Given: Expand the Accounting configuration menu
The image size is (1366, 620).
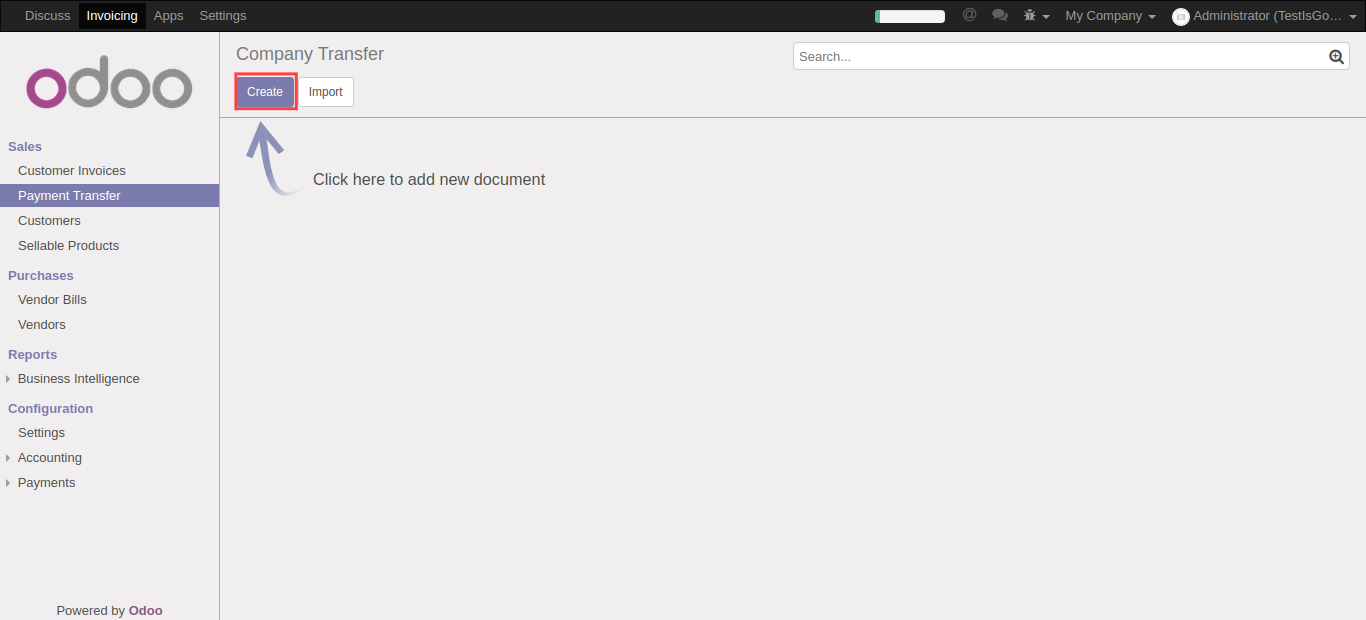Looking at the screenshot, I should [x=49, y=458].
